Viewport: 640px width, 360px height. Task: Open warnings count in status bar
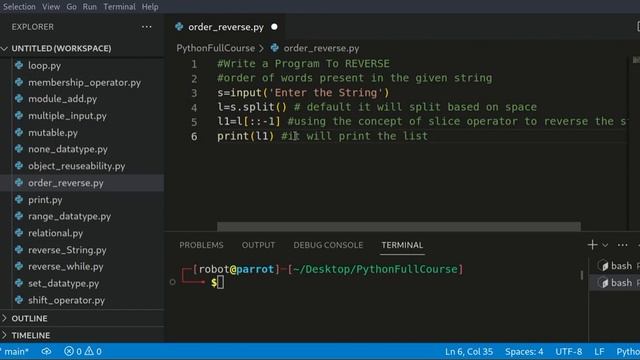coord(93,351)
